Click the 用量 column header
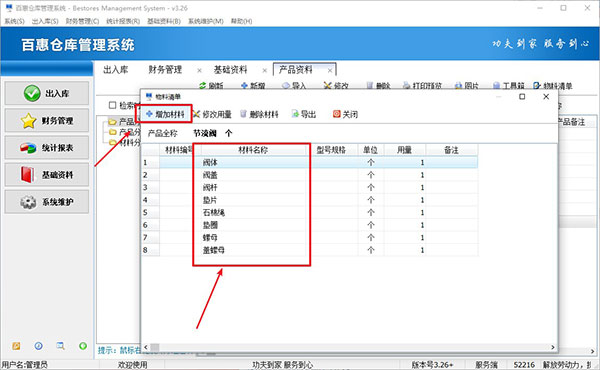 [x=404, y=150]
